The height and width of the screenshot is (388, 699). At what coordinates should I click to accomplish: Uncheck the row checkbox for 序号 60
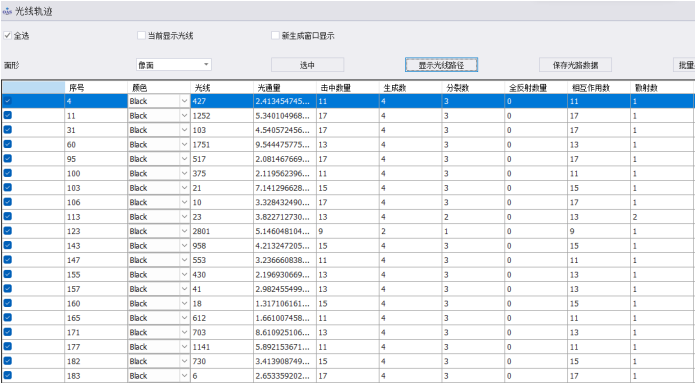point(8,144)
